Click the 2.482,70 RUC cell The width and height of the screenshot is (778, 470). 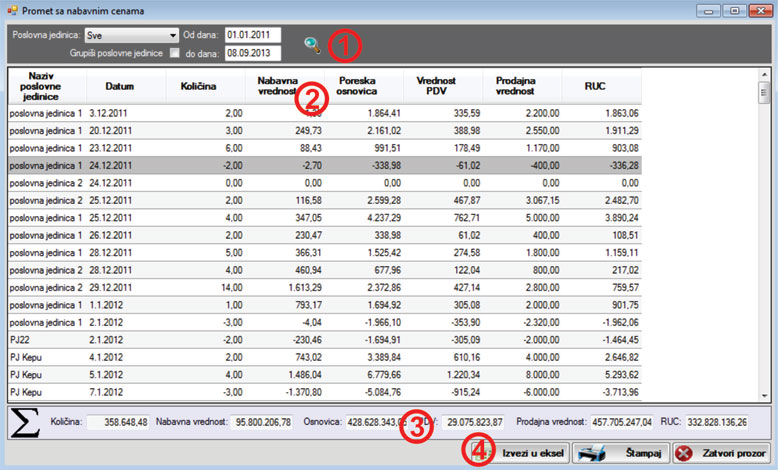(x=602, y=201)
